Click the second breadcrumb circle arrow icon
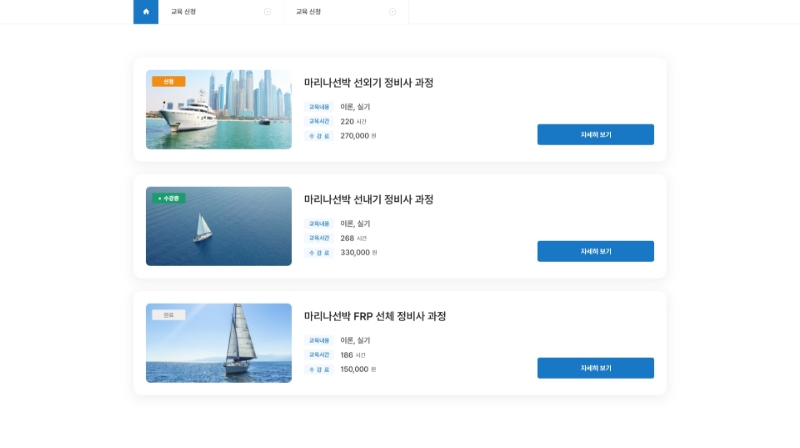The width and height of the screenshot is (800, 448). click(392, 12)
